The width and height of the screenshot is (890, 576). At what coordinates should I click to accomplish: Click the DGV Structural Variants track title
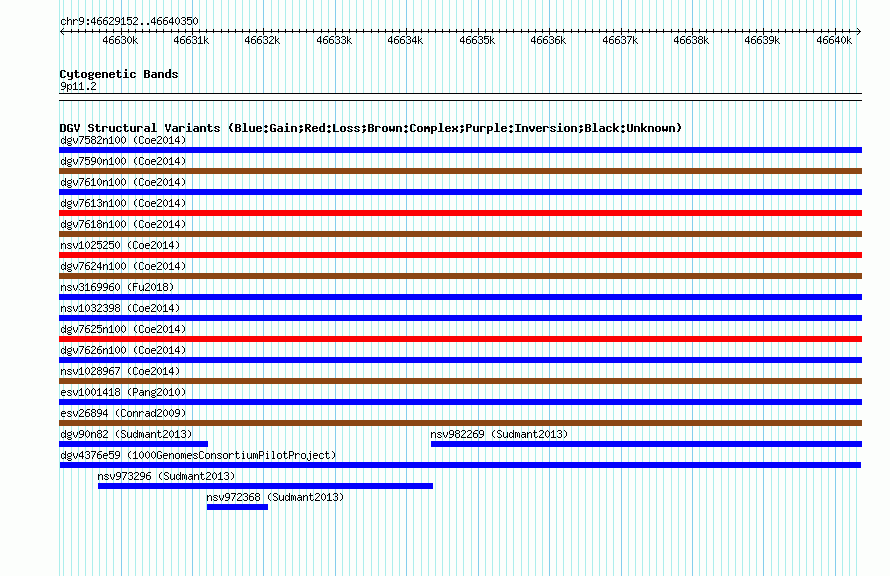(371, 128)
